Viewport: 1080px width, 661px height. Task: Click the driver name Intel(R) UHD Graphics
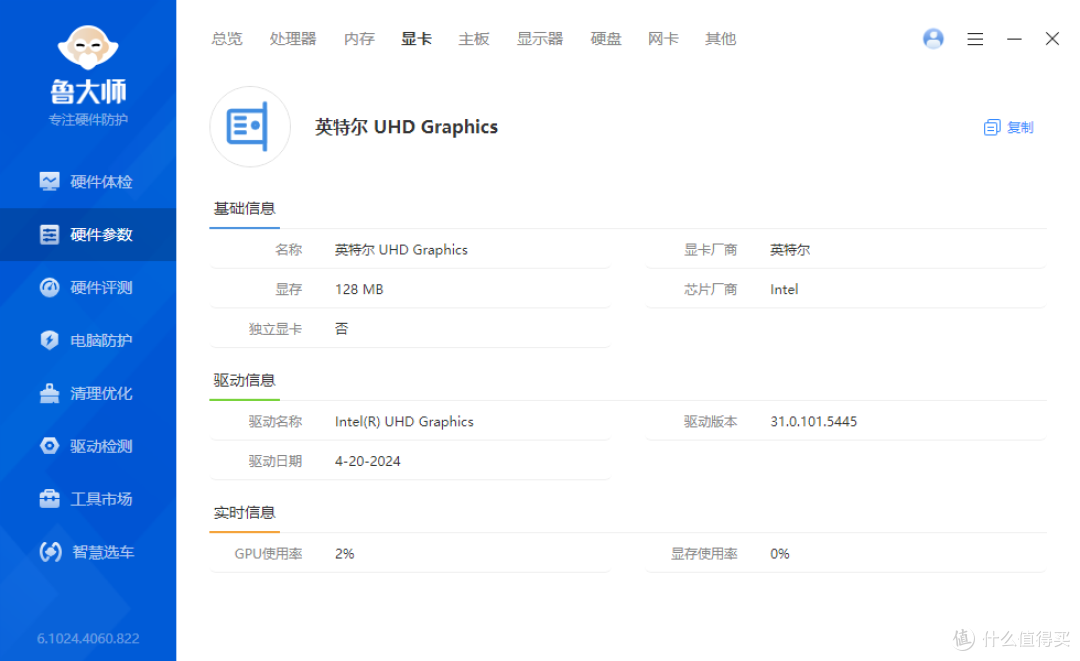404,422
